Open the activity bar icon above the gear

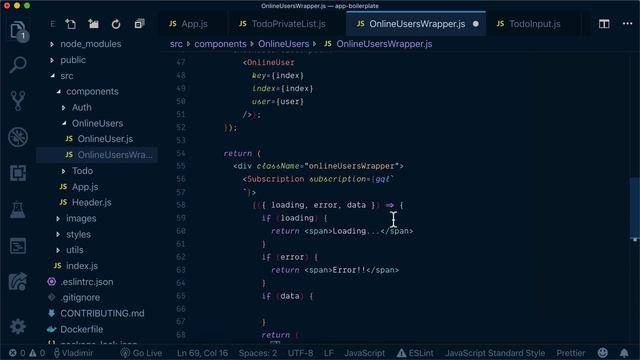[18, 282]
